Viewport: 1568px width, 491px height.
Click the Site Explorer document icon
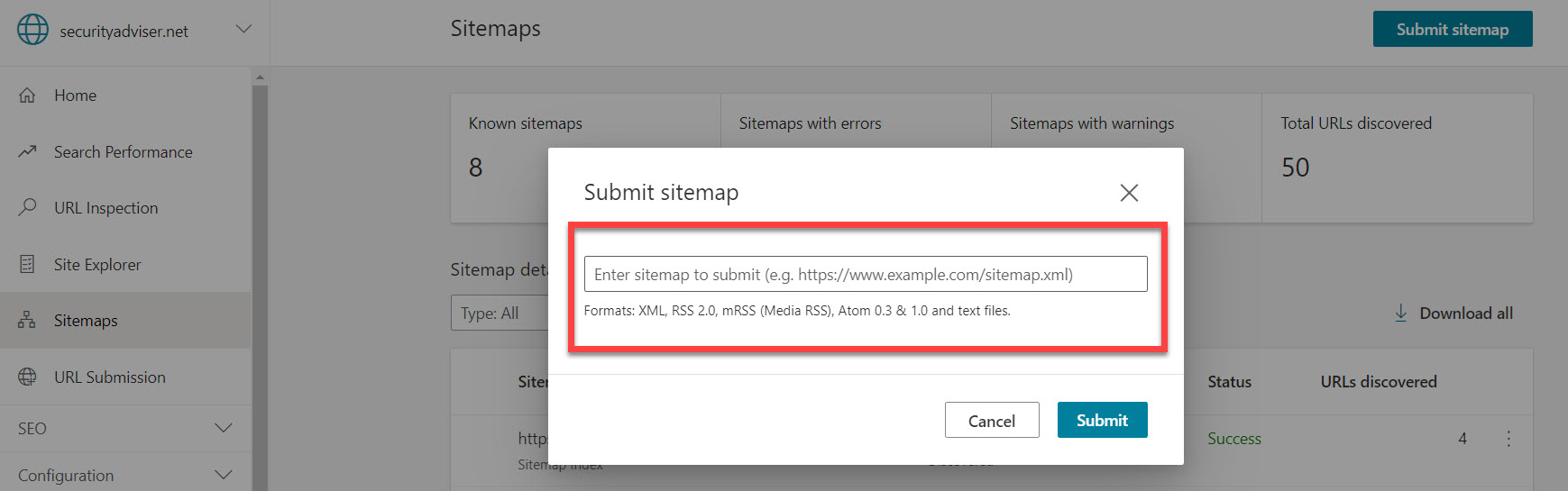[27, 264]
